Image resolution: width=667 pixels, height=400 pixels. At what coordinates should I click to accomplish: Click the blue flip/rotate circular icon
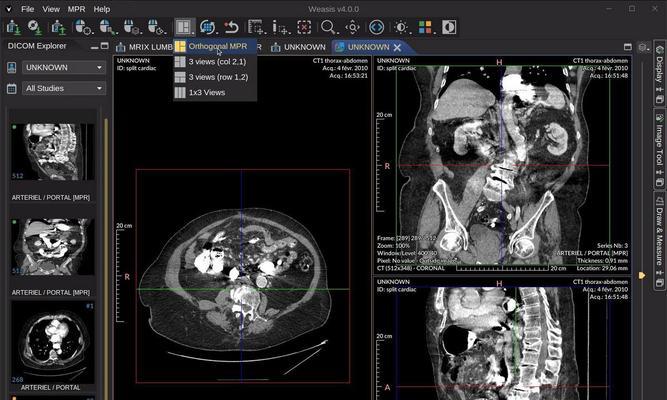[x=376, y=27]
